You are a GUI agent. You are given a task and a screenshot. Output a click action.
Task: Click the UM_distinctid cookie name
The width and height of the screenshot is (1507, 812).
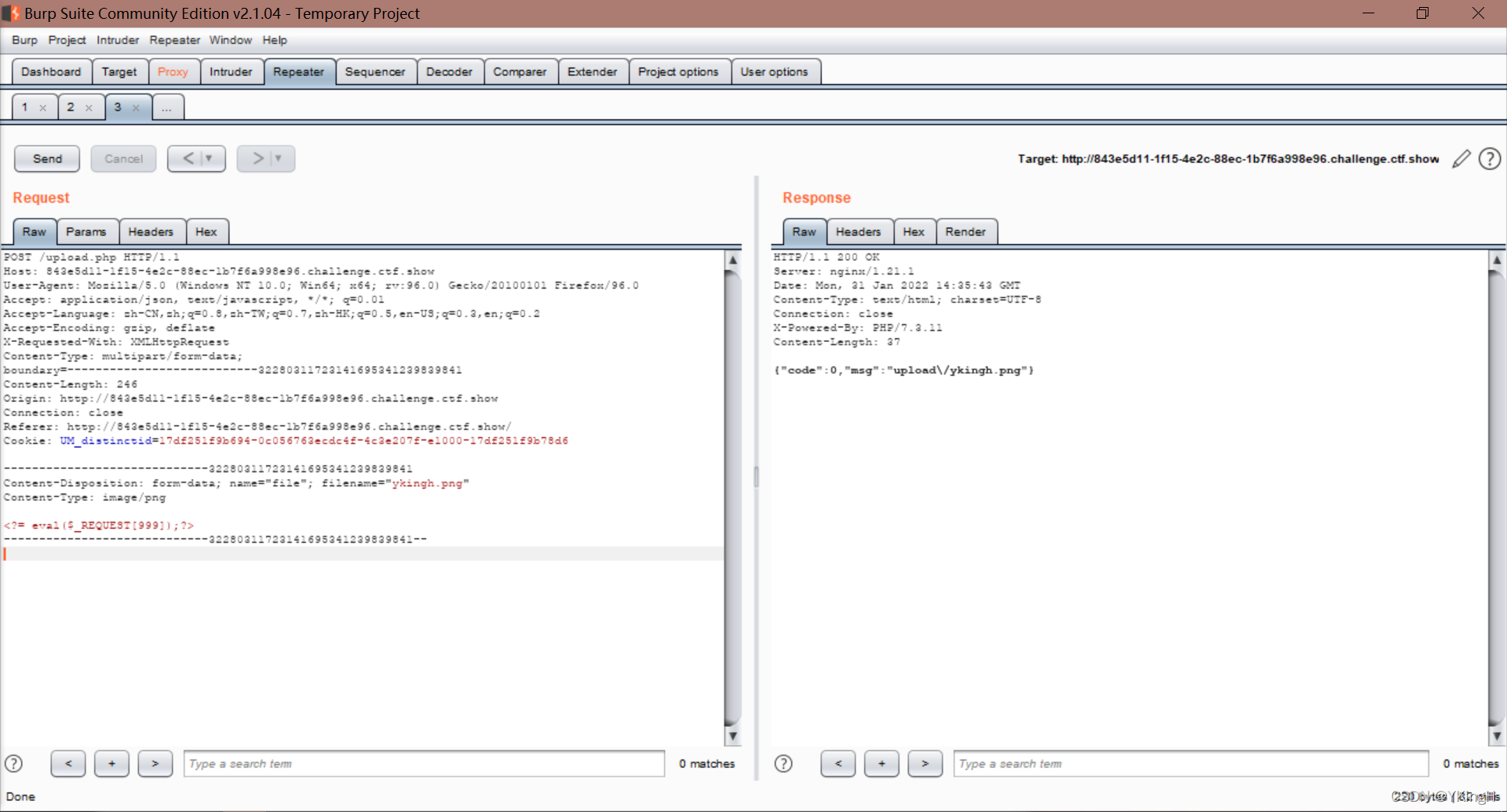(106, 441)
